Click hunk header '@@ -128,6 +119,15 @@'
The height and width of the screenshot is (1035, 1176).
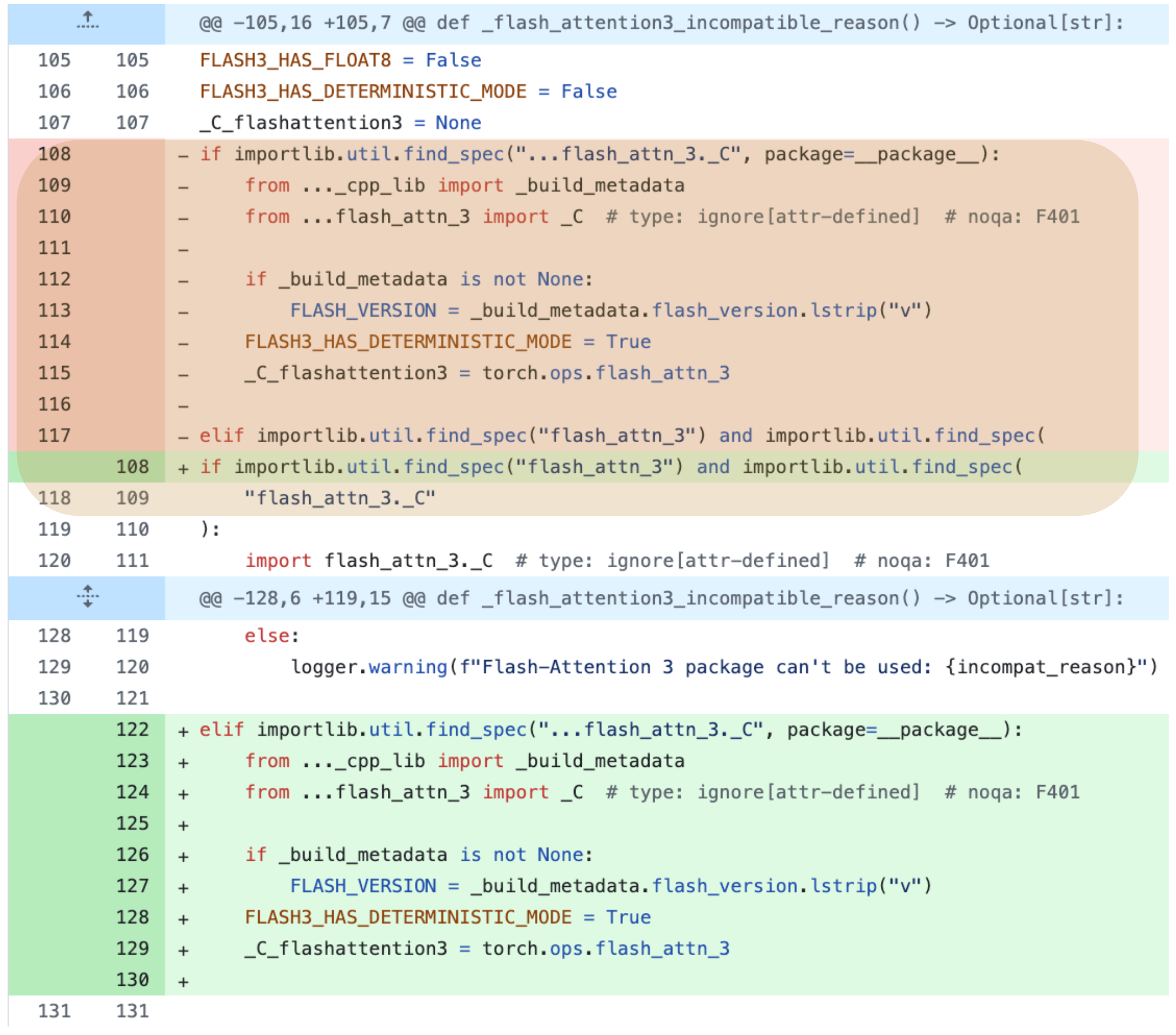click(x=660, y=598)
